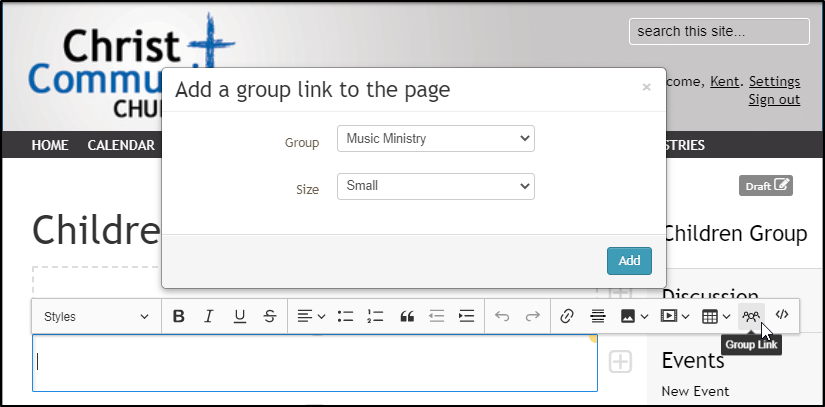This screenshot has height=407, width=825.
Task: Toggle strikethrough formatting
Action: pyautogui.click(x=270, y=316)
